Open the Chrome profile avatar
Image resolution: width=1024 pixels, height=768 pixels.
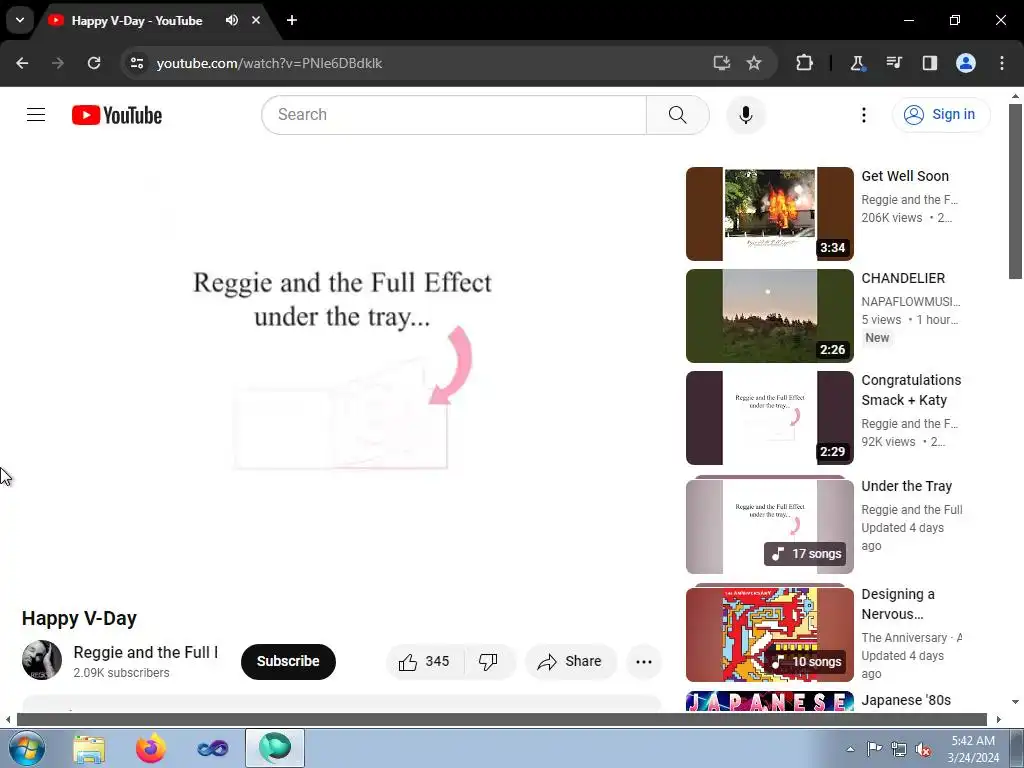966,63
